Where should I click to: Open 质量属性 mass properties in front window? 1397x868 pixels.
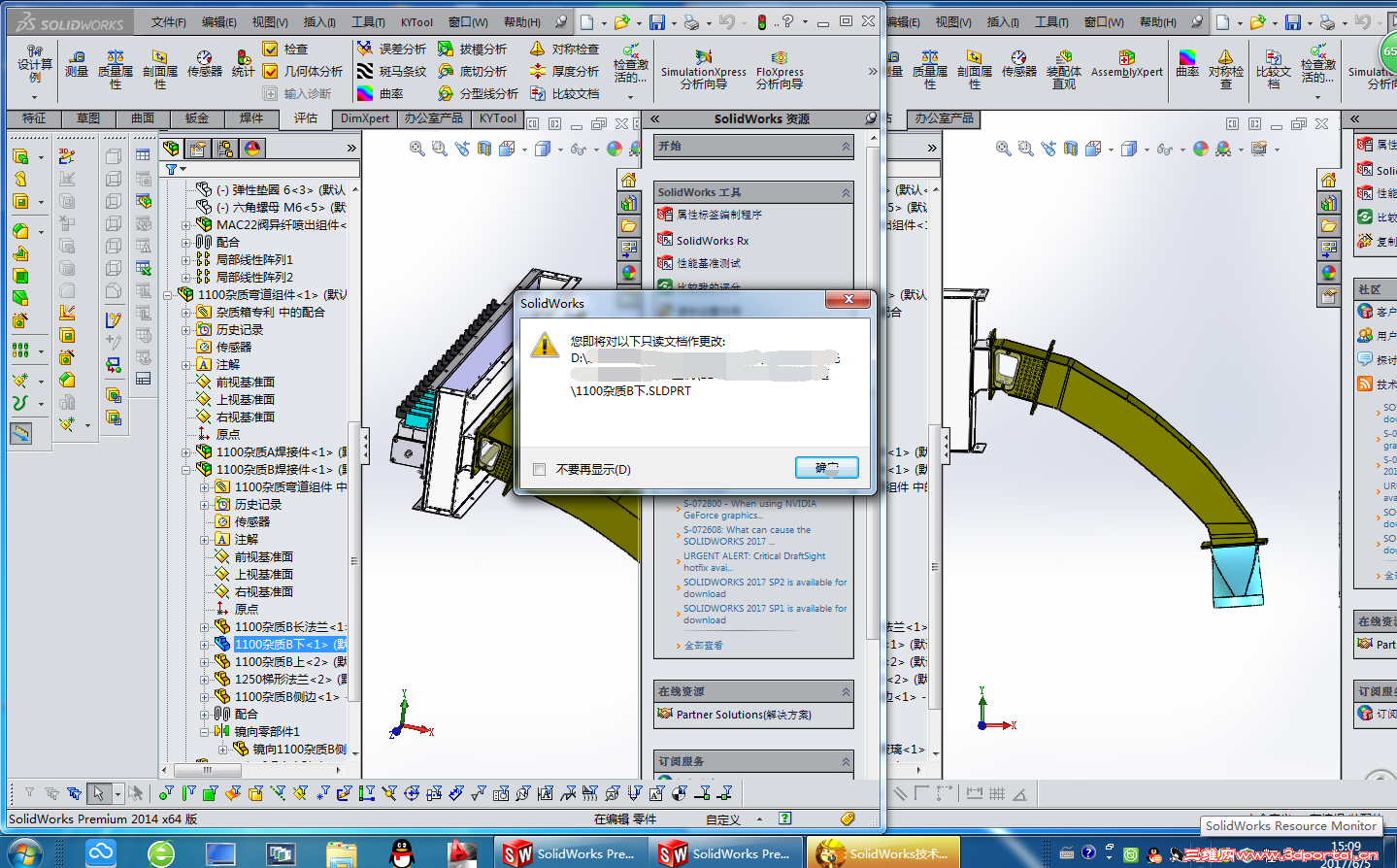click(x=116, y=70)
